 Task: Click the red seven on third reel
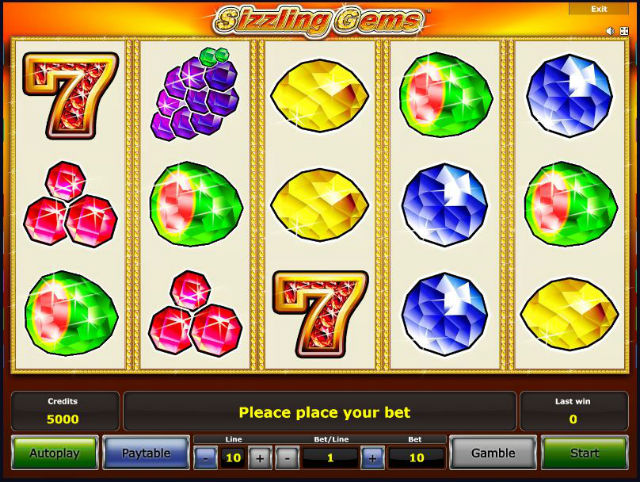320,313
